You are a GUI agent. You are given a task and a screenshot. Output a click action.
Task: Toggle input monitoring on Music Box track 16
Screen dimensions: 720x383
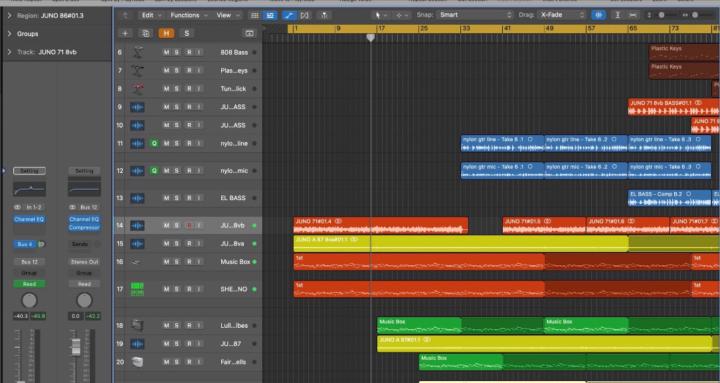(x=199, y=262)
